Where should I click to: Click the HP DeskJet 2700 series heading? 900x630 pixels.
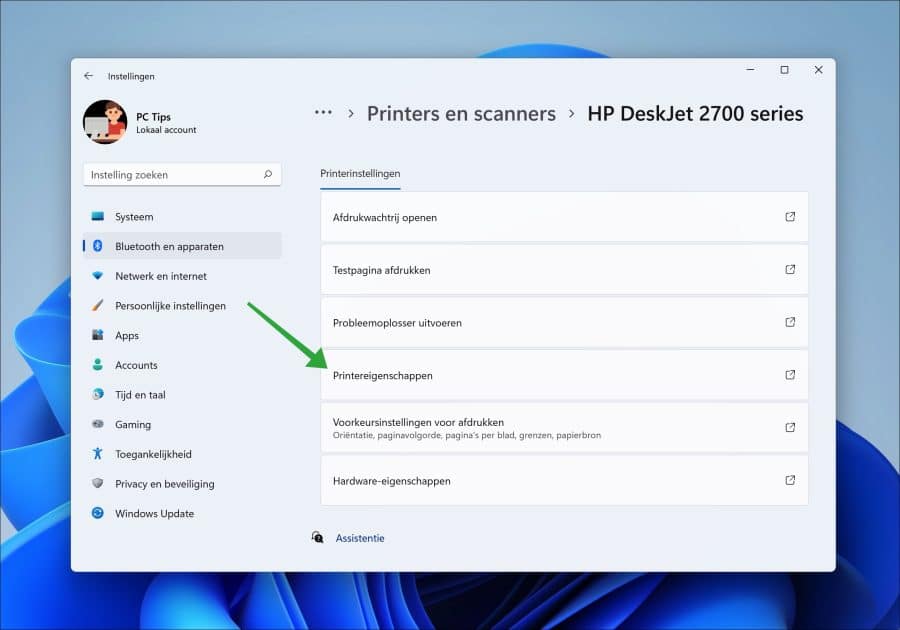(x=695, y=114)
